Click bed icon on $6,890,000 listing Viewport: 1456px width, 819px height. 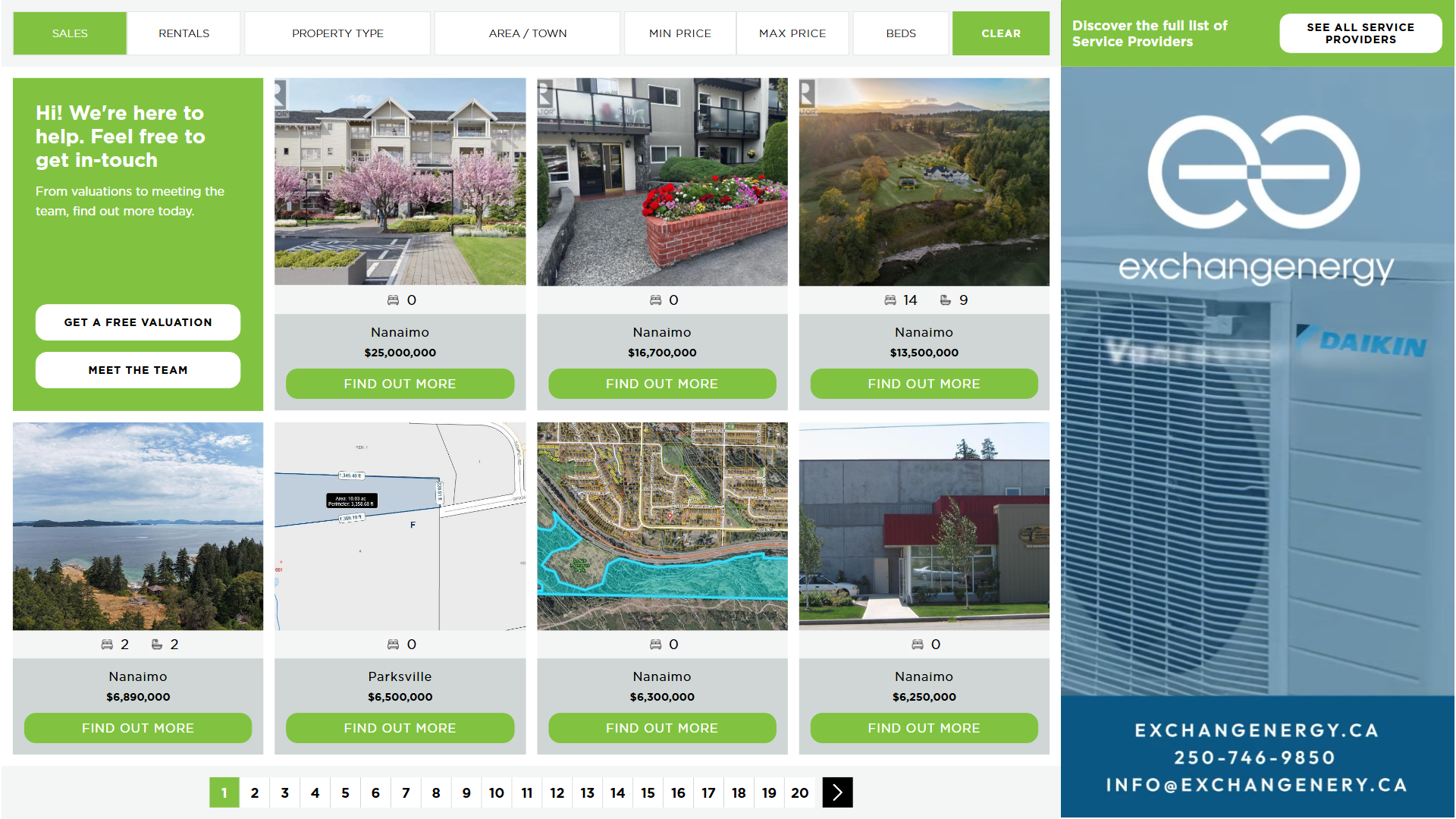coord(107,645)
